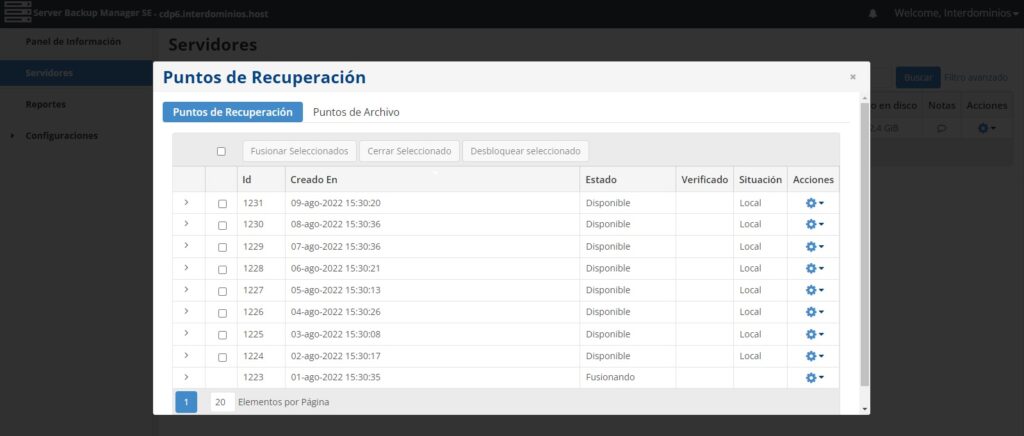Viewport: 1024px width, 436px height.
Task: Check the box for recovery point 1225
Action: tap(222, 335)
